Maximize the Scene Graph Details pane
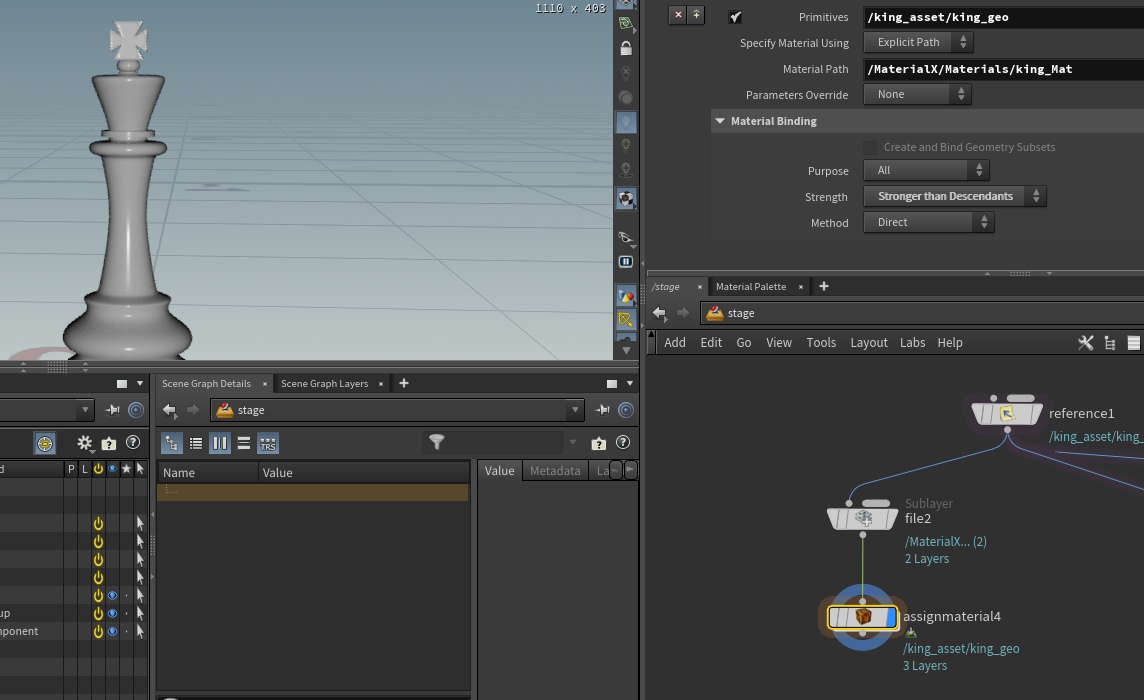Viewport: 1144px width, 700px height. point(611,383)
